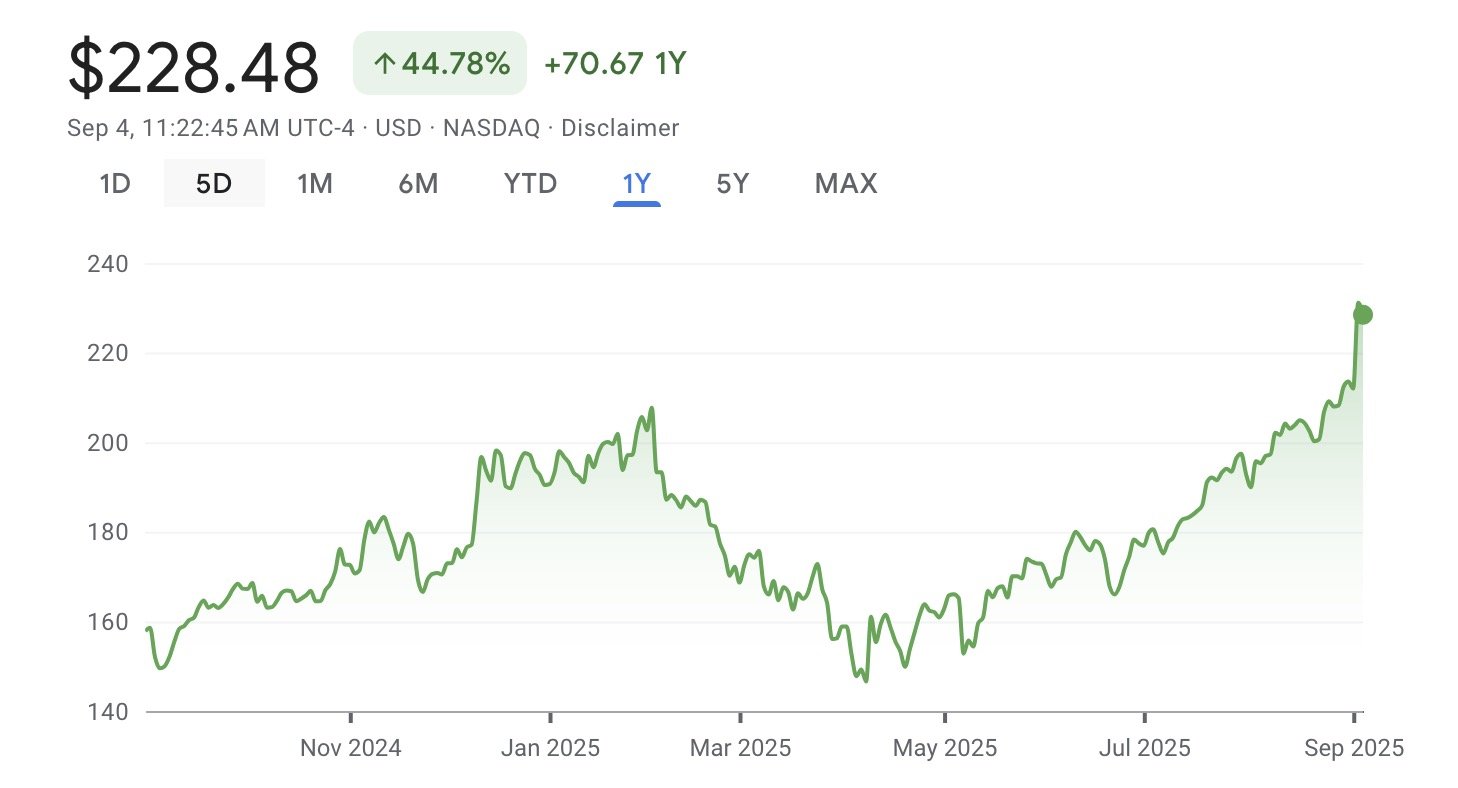Open the Disclaimer link

tap(620, 128)
